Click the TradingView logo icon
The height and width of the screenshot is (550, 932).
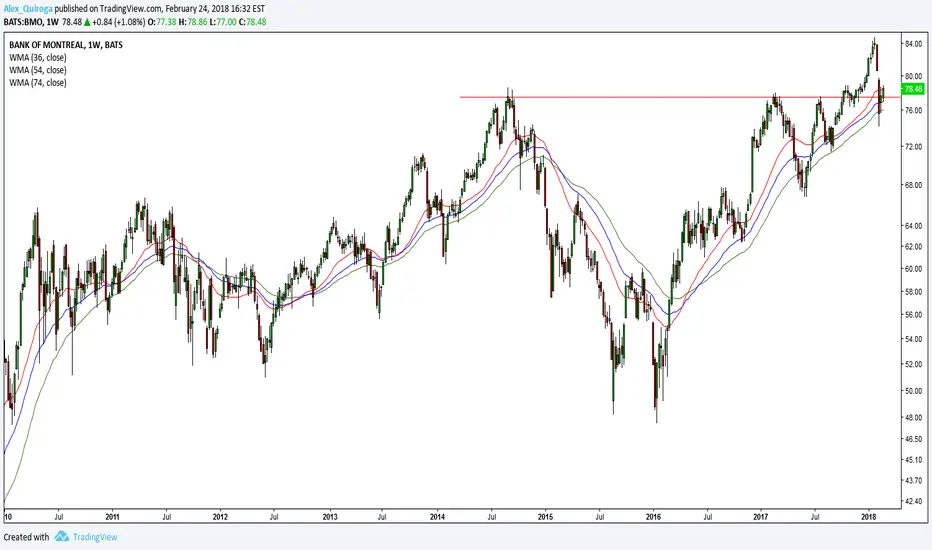62,536
